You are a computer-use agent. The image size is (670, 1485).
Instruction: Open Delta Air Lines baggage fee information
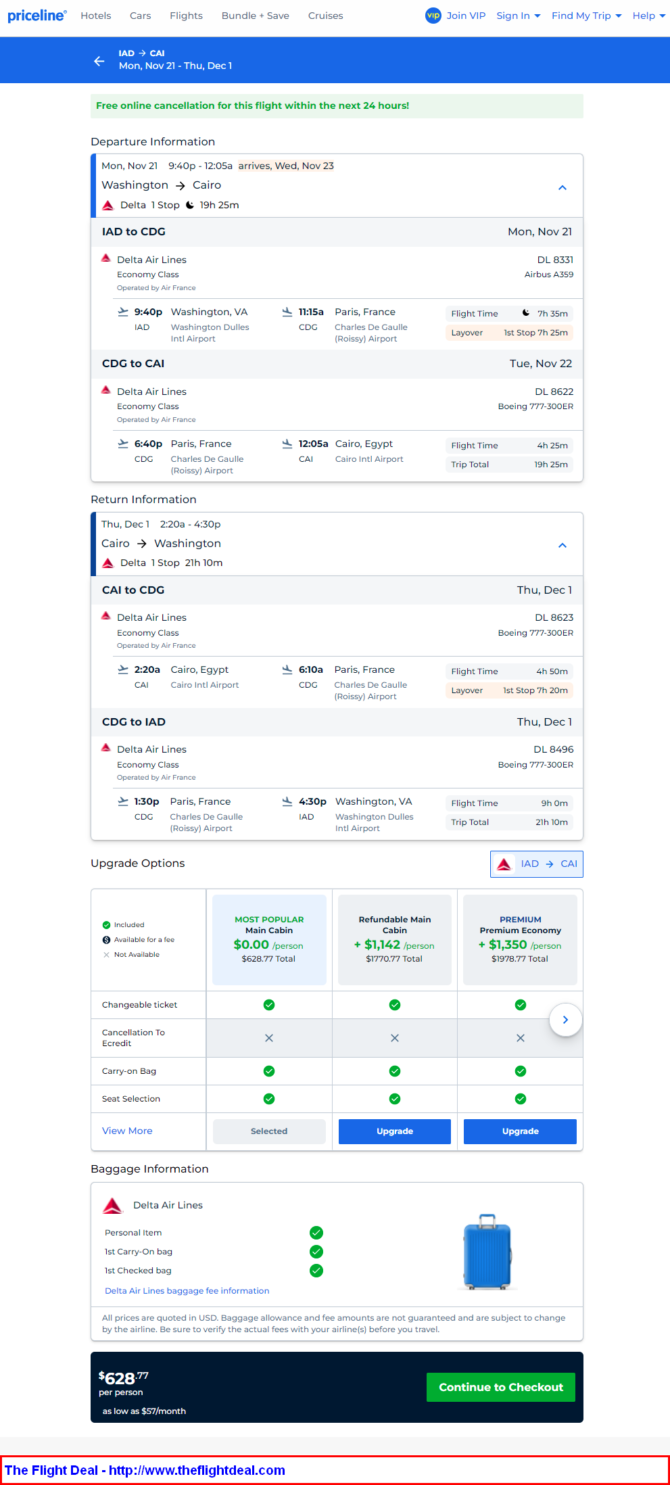coord(187,1291)
